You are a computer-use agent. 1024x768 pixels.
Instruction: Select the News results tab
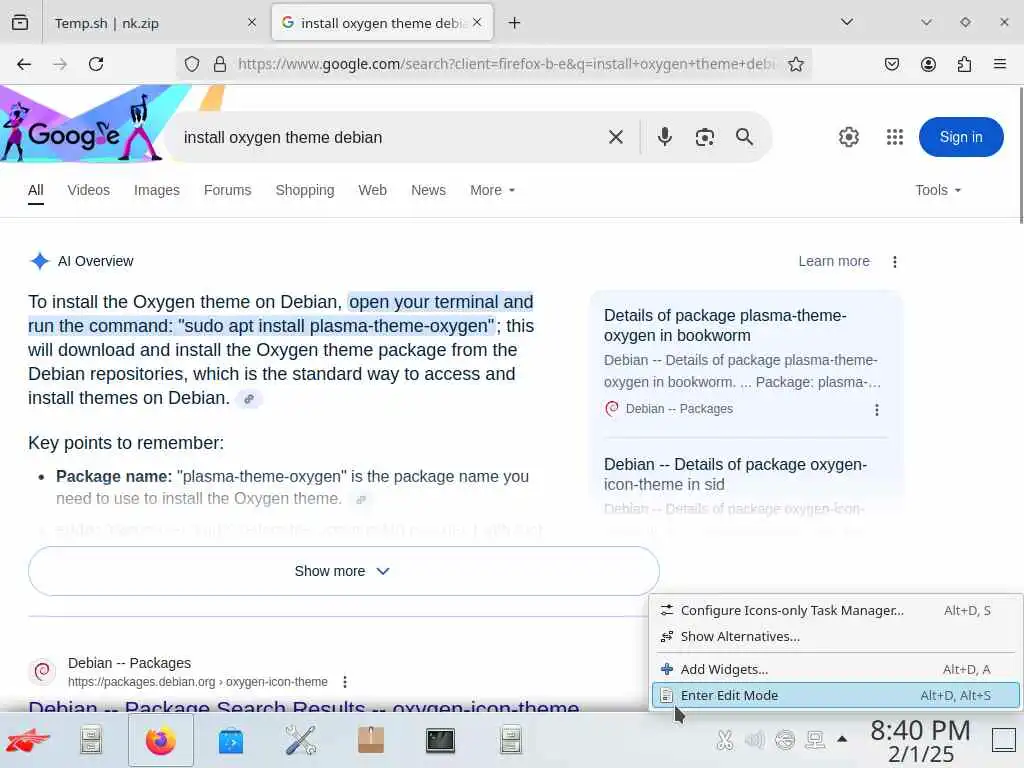tap(428, 190)
